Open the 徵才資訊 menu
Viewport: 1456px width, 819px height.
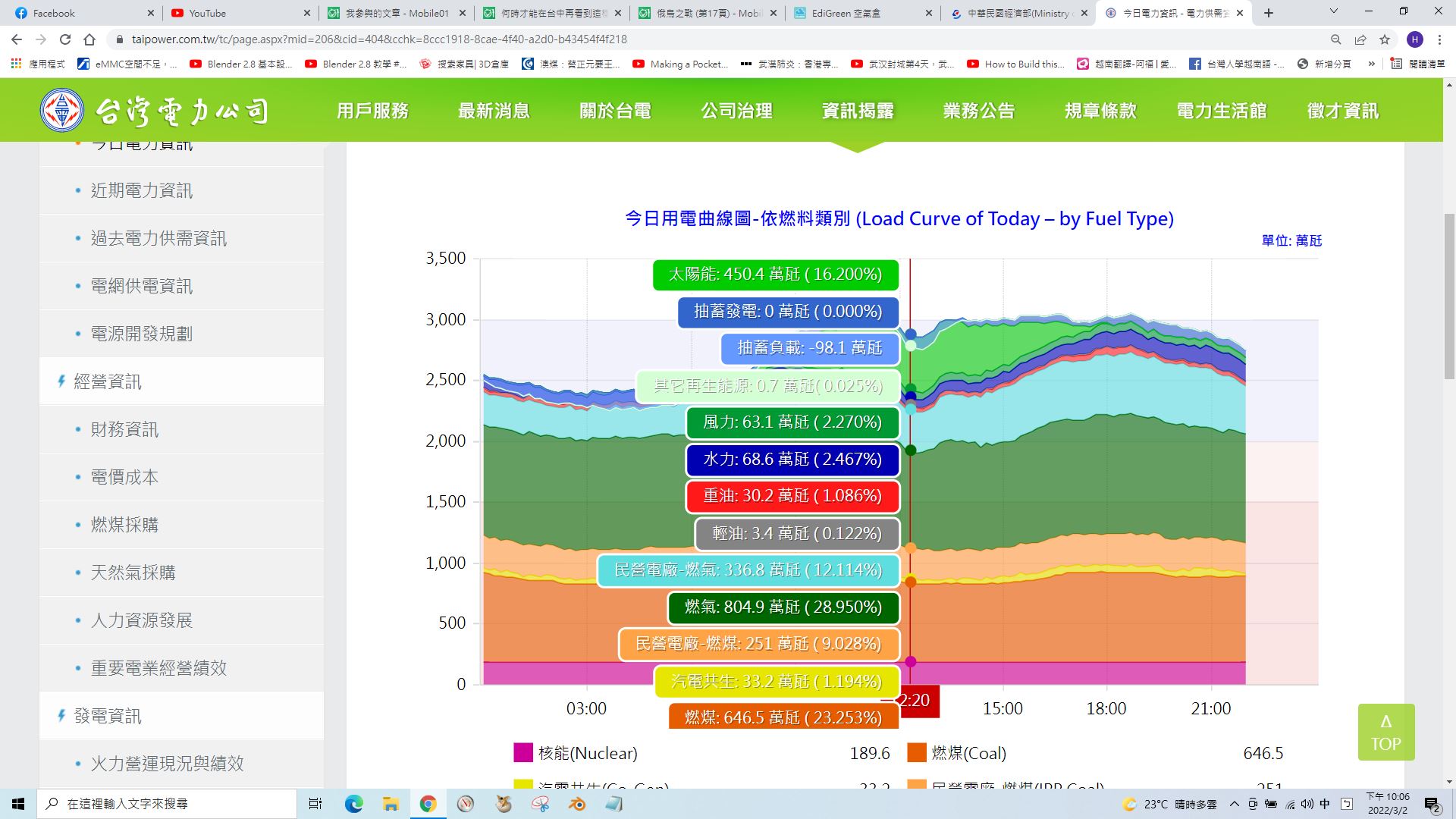[x=1343, y=111]
